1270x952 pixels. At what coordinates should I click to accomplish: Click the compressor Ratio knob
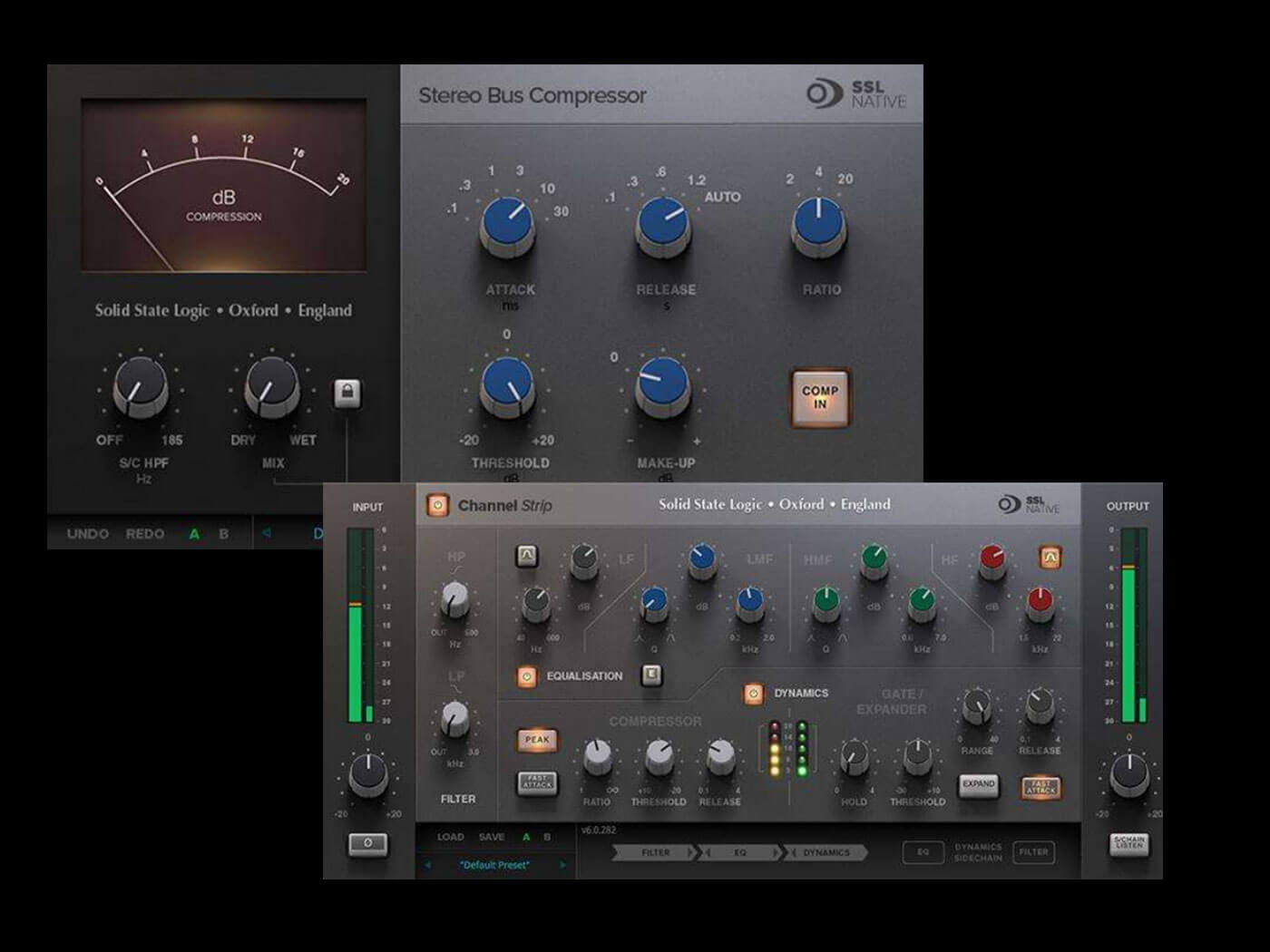tap(596, 757)
